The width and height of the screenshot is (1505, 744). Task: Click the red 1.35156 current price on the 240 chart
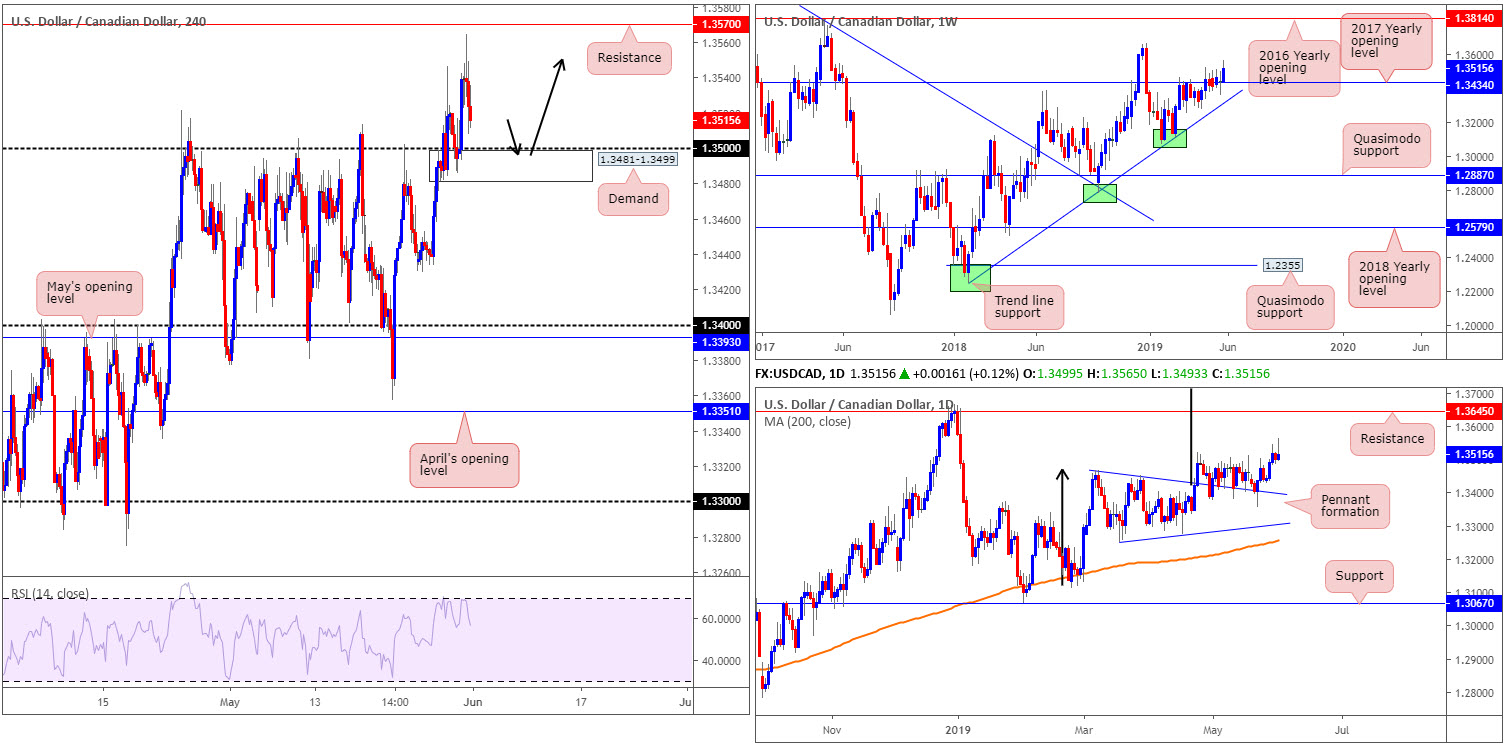point(720,119)
